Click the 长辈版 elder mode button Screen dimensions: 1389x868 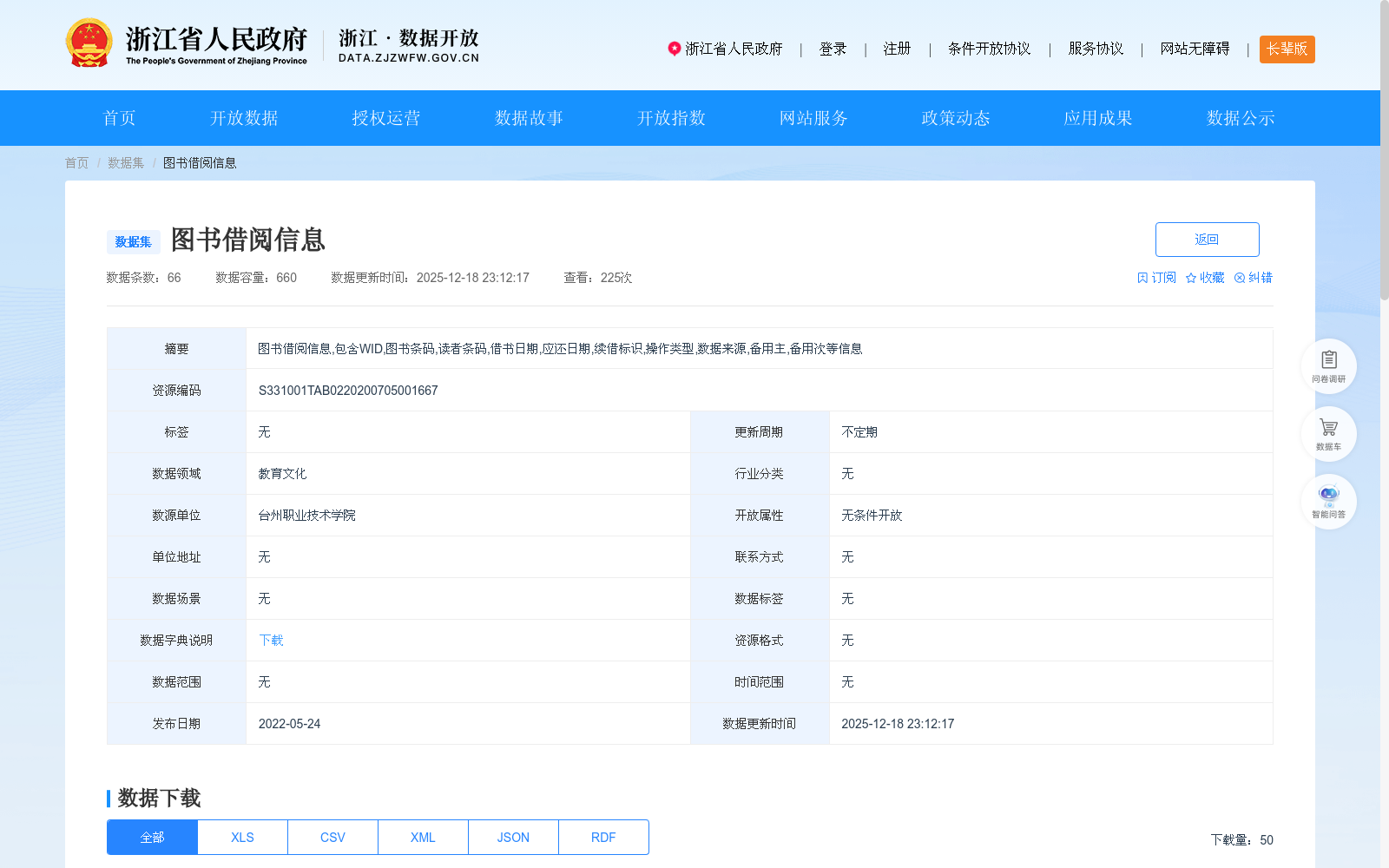coord(1287,49)
